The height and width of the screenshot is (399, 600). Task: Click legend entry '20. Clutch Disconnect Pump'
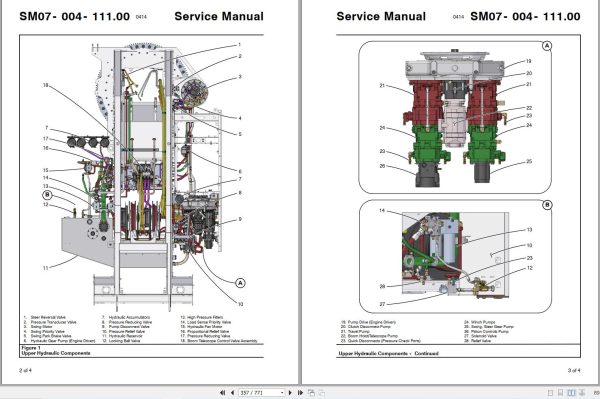[x=366, y=327]
